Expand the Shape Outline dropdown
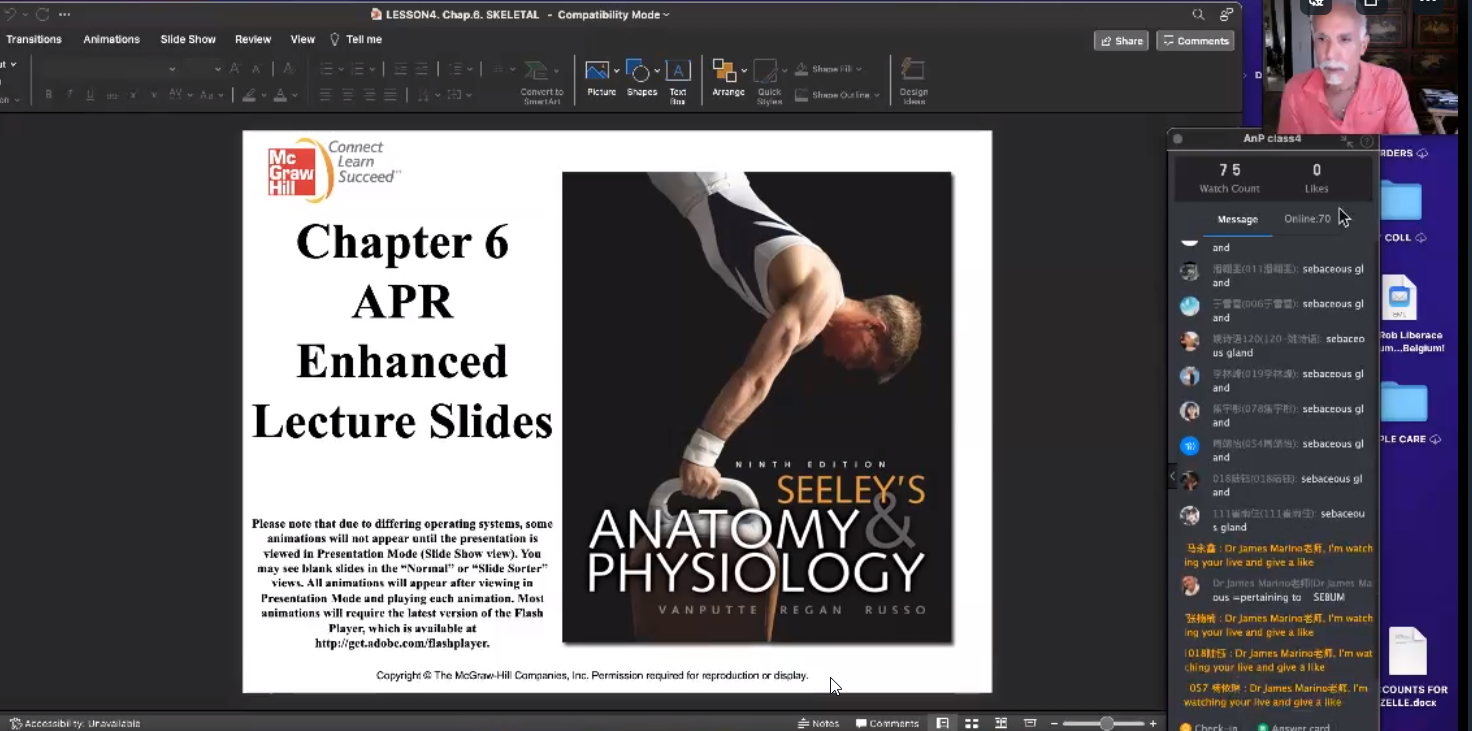The image size is (1472, 731). 877,96
